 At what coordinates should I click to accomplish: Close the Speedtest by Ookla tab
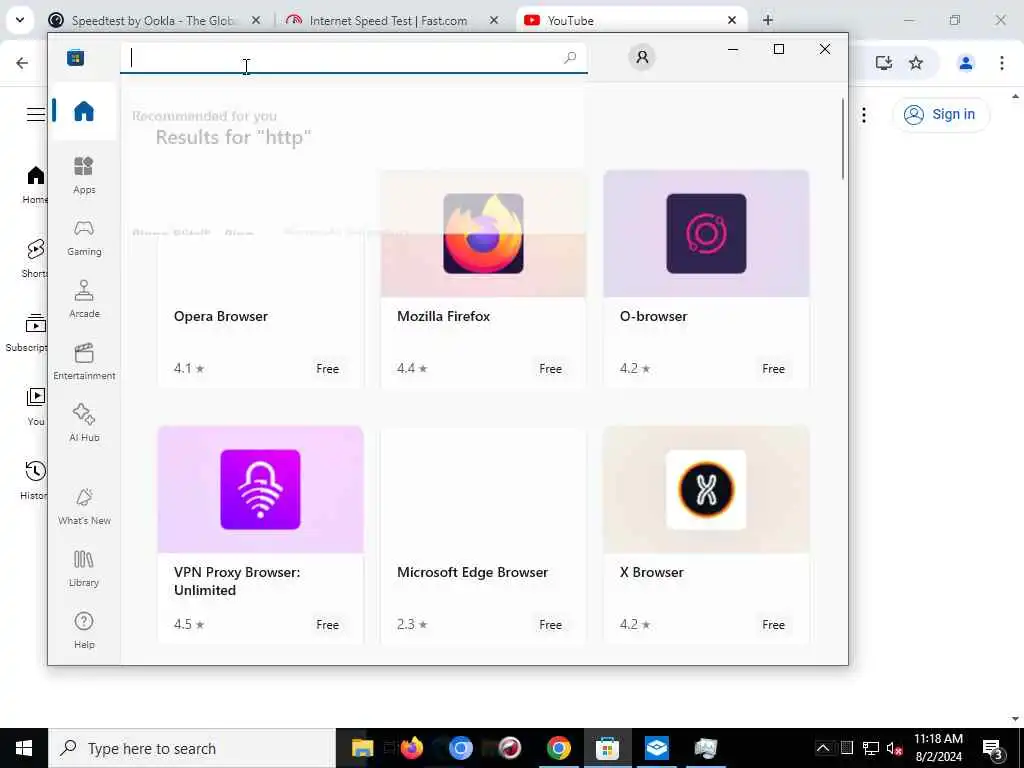[256, 20]
